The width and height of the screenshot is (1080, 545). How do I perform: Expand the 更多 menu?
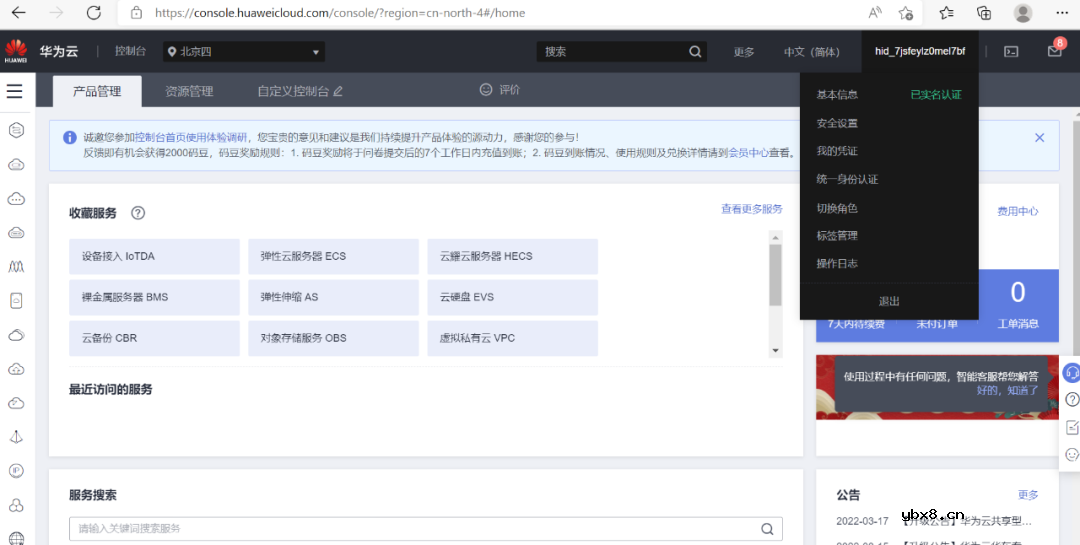click(x=743, y=52)
